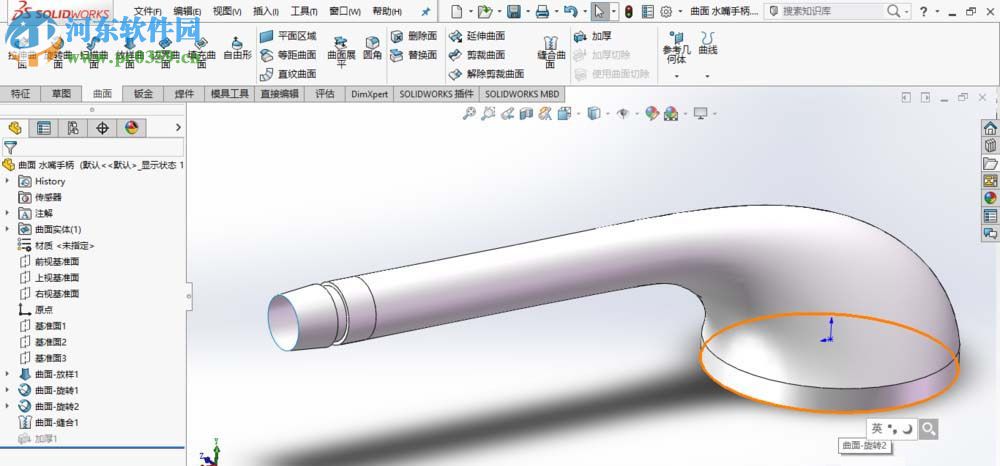
Task: Expand the 曲面-旋转2 feature
Action: 7,405
